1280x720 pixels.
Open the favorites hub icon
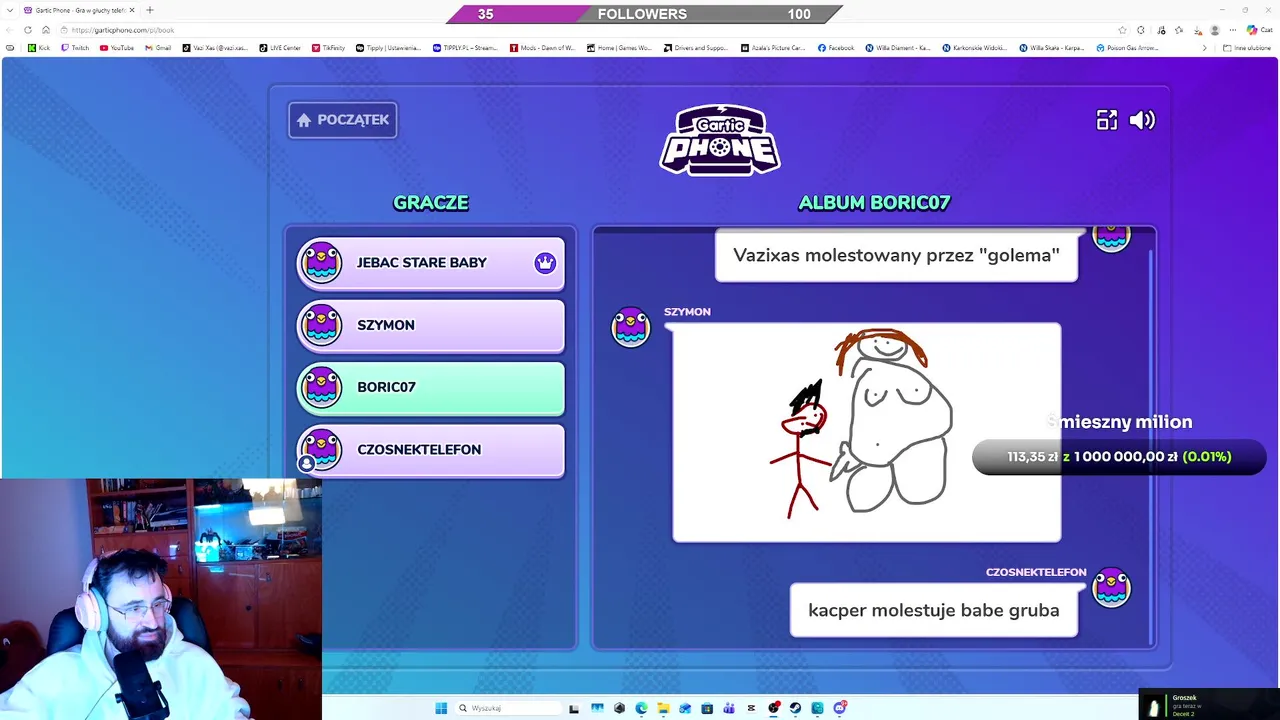(x=1178, y=30)
